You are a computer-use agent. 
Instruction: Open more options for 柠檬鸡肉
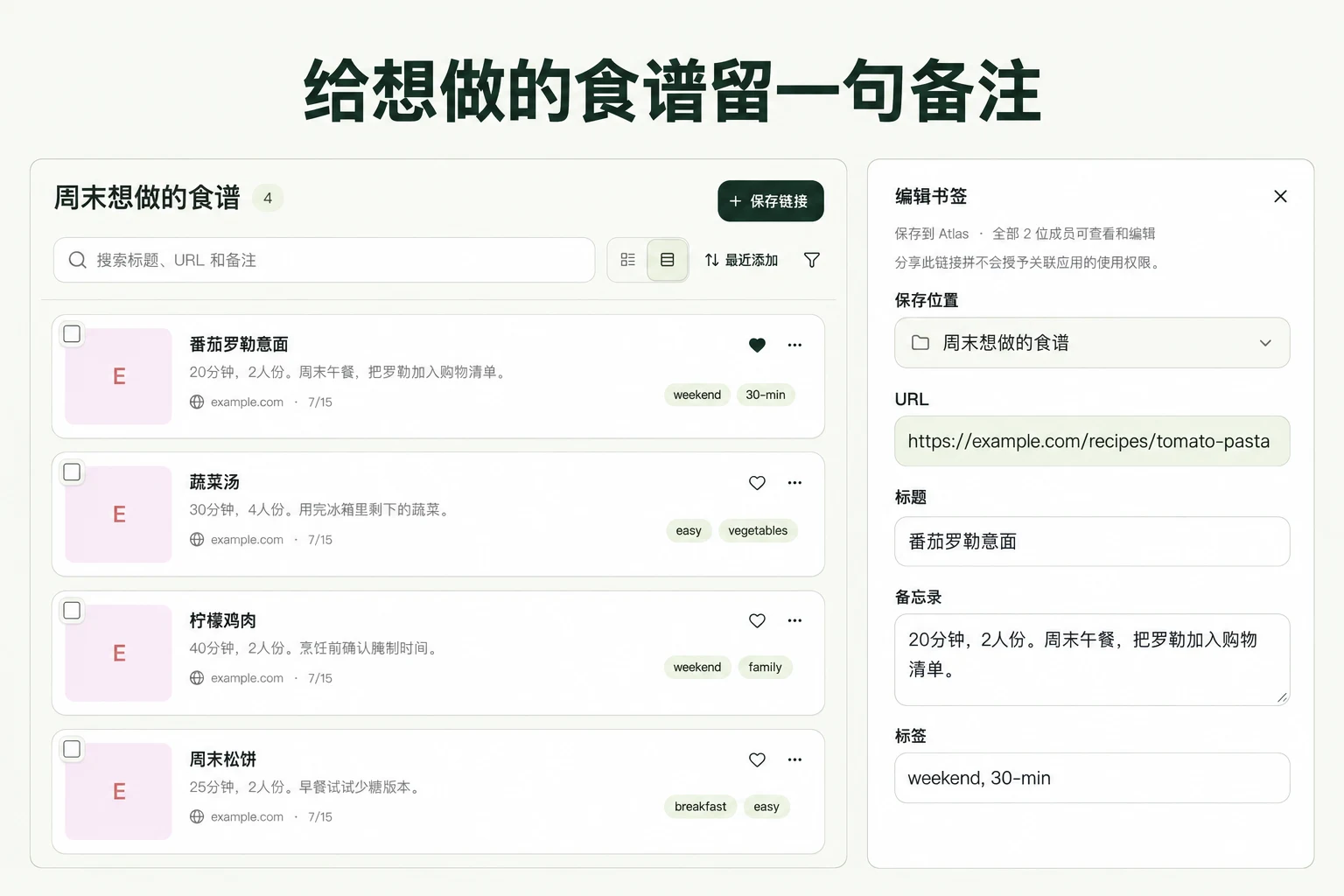(794, 620)
